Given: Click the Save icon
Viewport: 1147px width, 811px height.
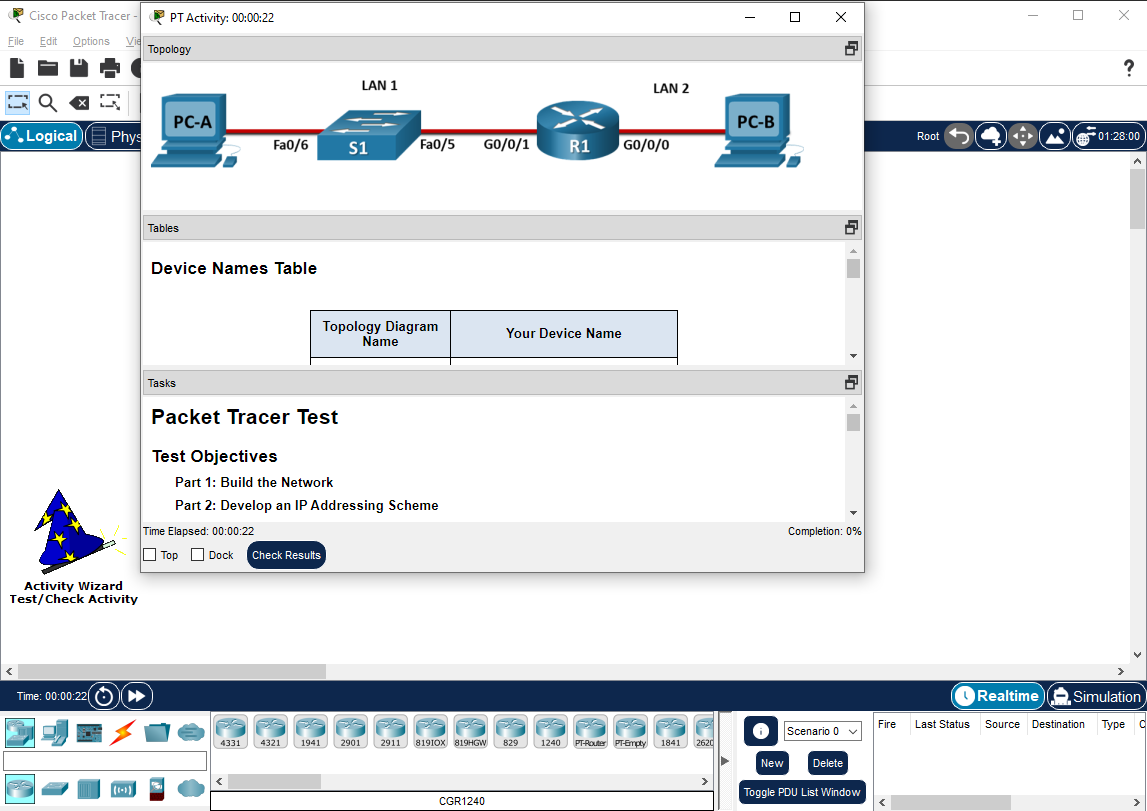Looking at the screenshot, I should tap(77, 68).
